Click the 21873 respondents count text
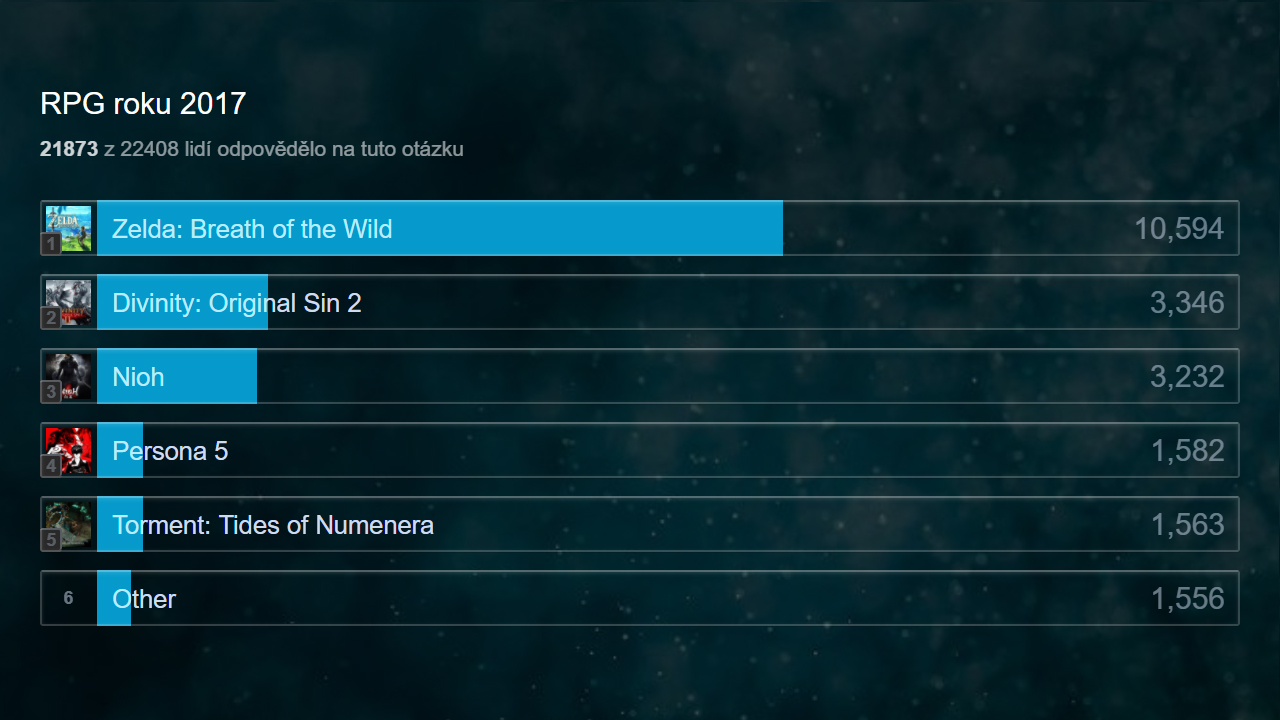 click(69, 150)
